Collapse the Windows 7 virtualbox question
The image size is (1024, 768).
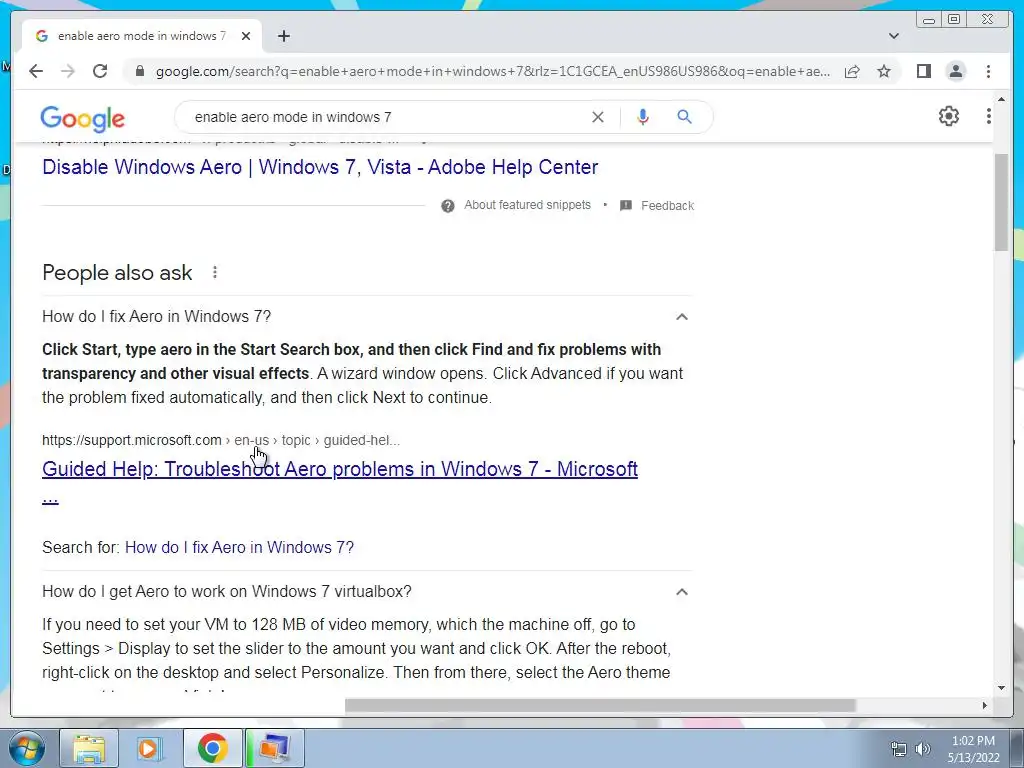682,592
